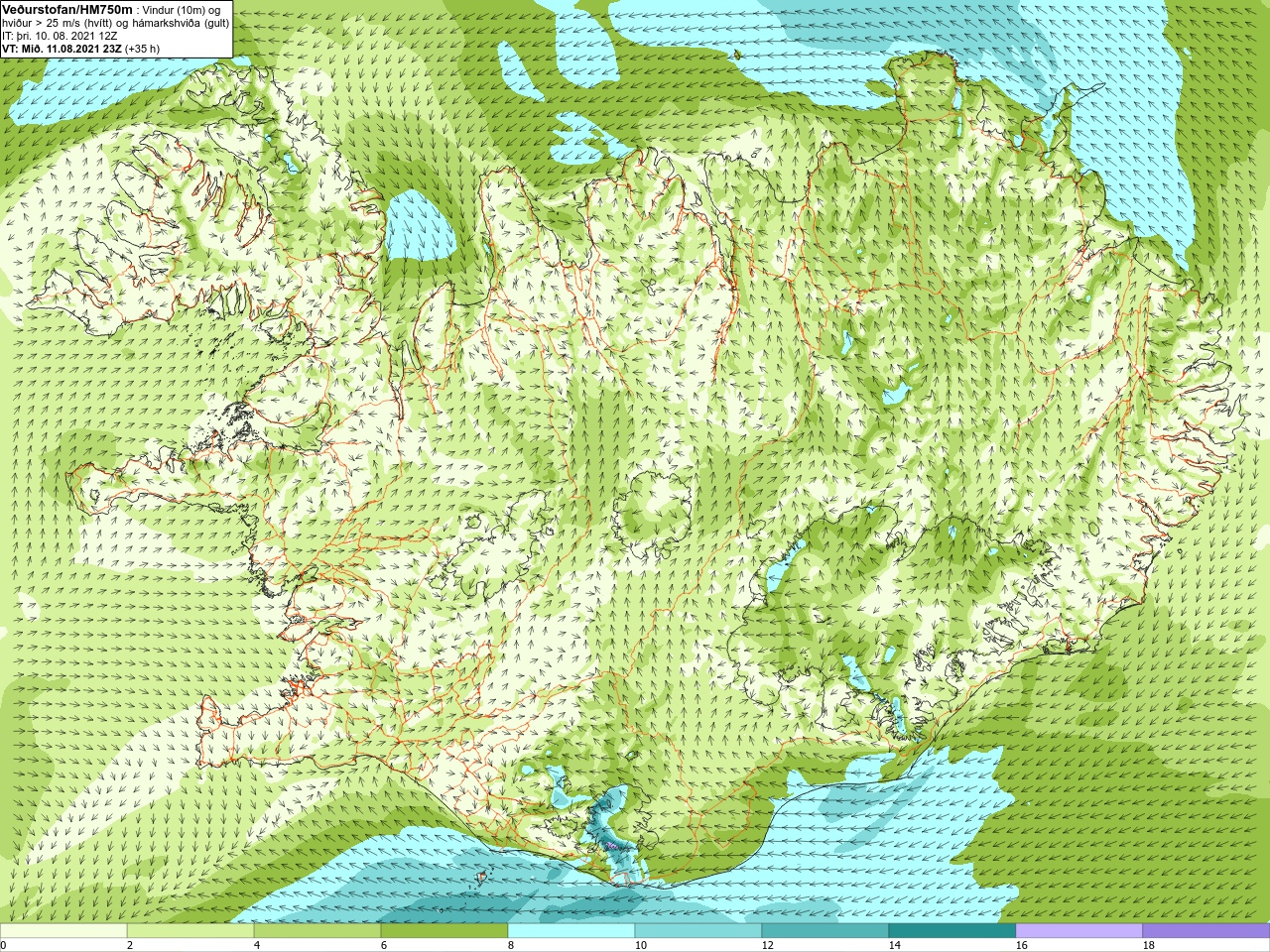Viewport: 1270px width, 952px height.
Task: Click the lavender 16–18 m/s legend swatch
Action: coord(1079,931)
